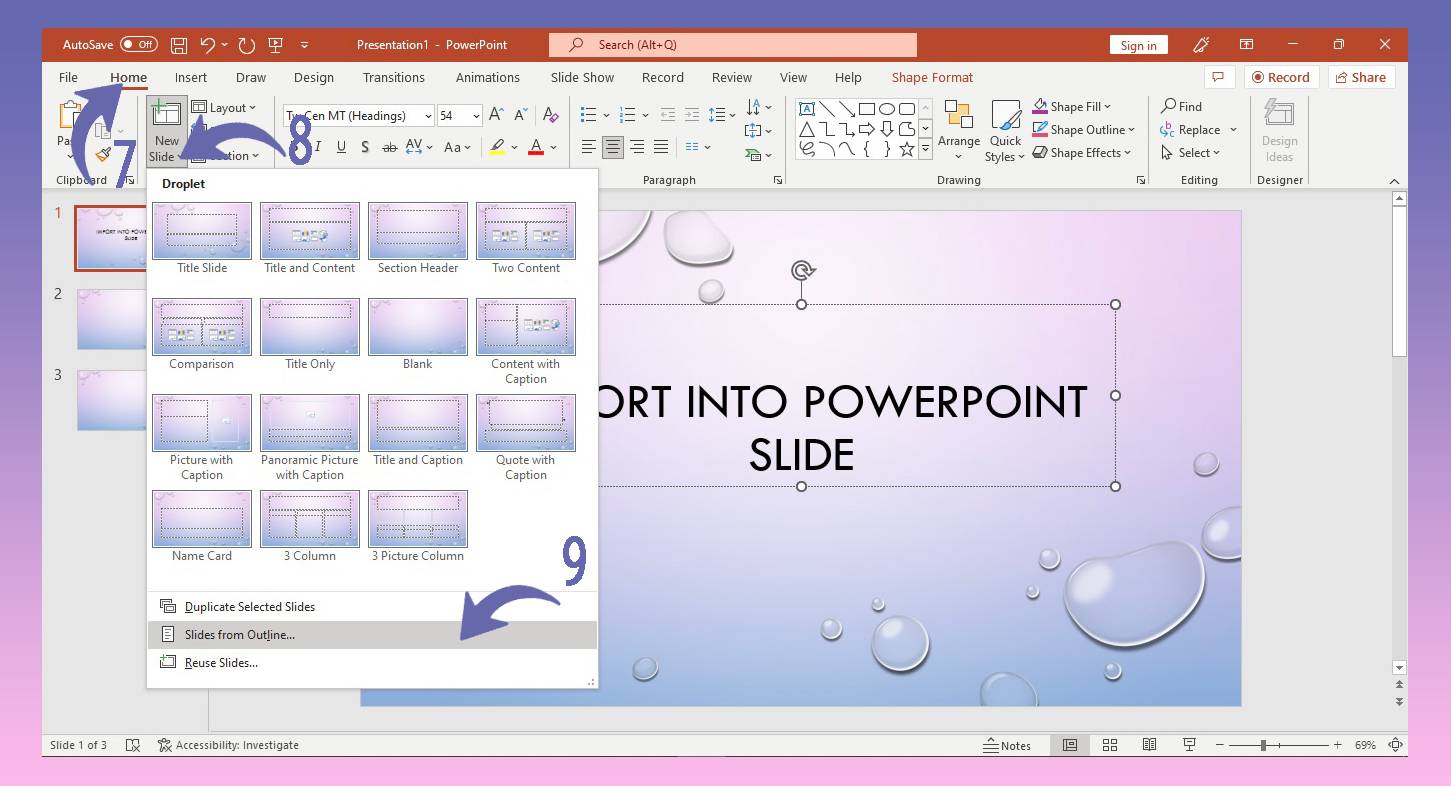Screen dimensions: 1451x786
Task: Toggle Notes pane
Action: (x=1007, y=745)
